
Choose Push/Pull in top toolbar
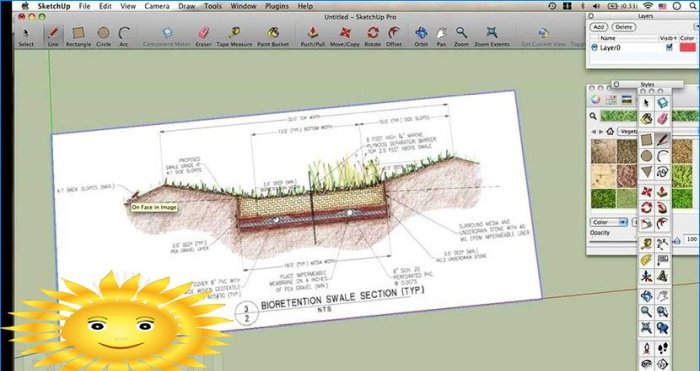pyautogui.click(x=313, y=36)
